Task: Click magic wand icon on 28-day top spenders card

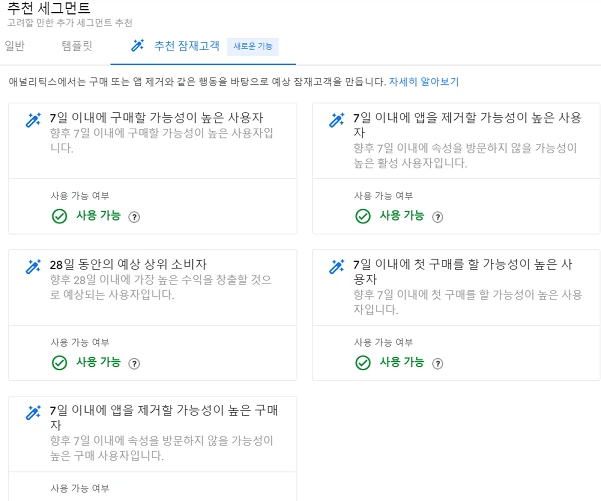Action: pos(33,267)
